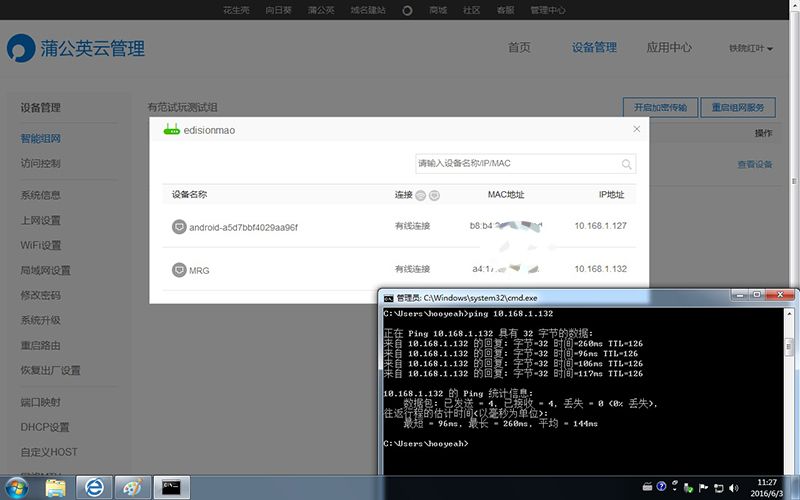Screen dimensions: 800x500
Task: Click the wireless connection filter icon
Action: click(x=434, y=195)
